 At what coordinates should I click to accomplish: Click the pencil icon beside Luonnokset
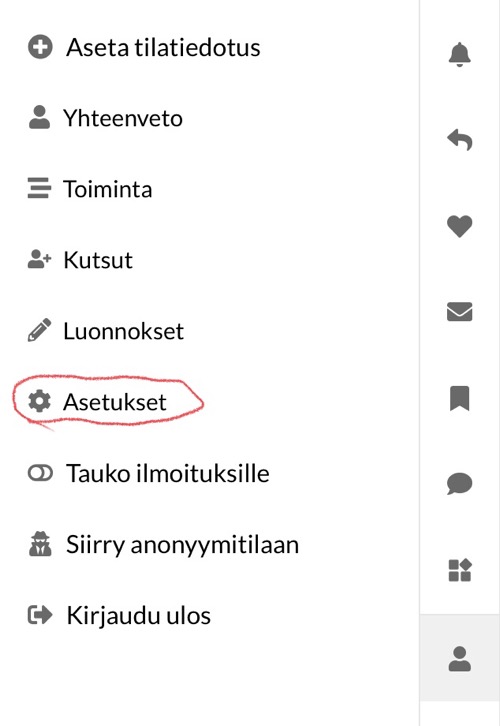(x=39, y=330)
